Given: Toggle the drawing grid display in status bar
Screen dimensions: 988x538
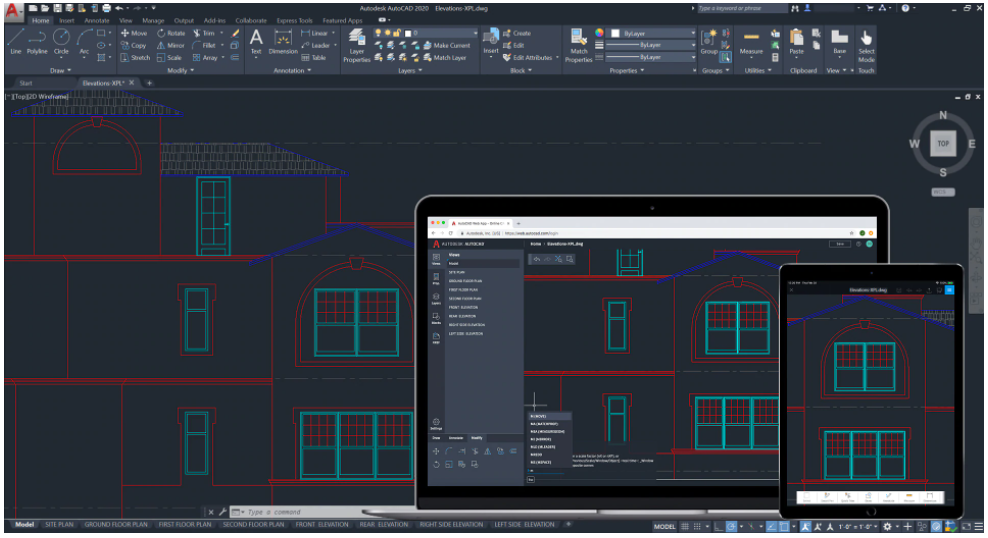Looking at the screenshot, I should coord(685,527).
